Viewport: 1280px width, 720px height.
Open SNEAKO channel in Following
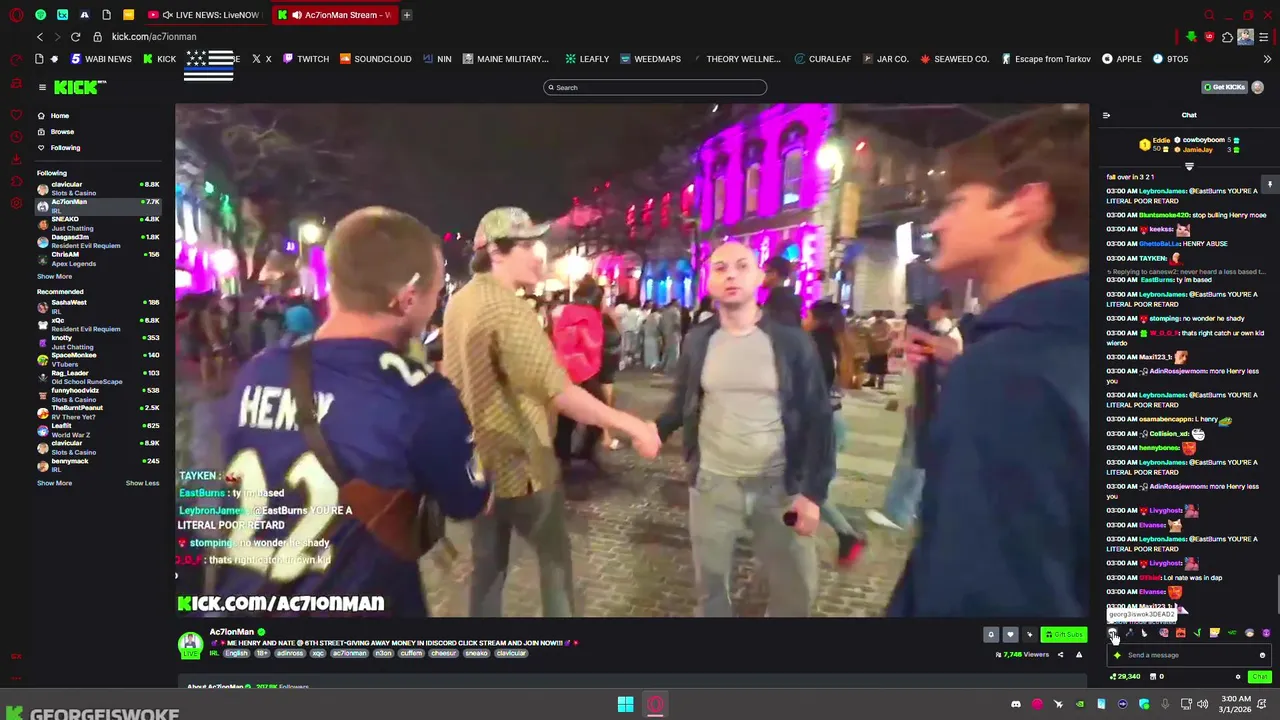(98, 223)
